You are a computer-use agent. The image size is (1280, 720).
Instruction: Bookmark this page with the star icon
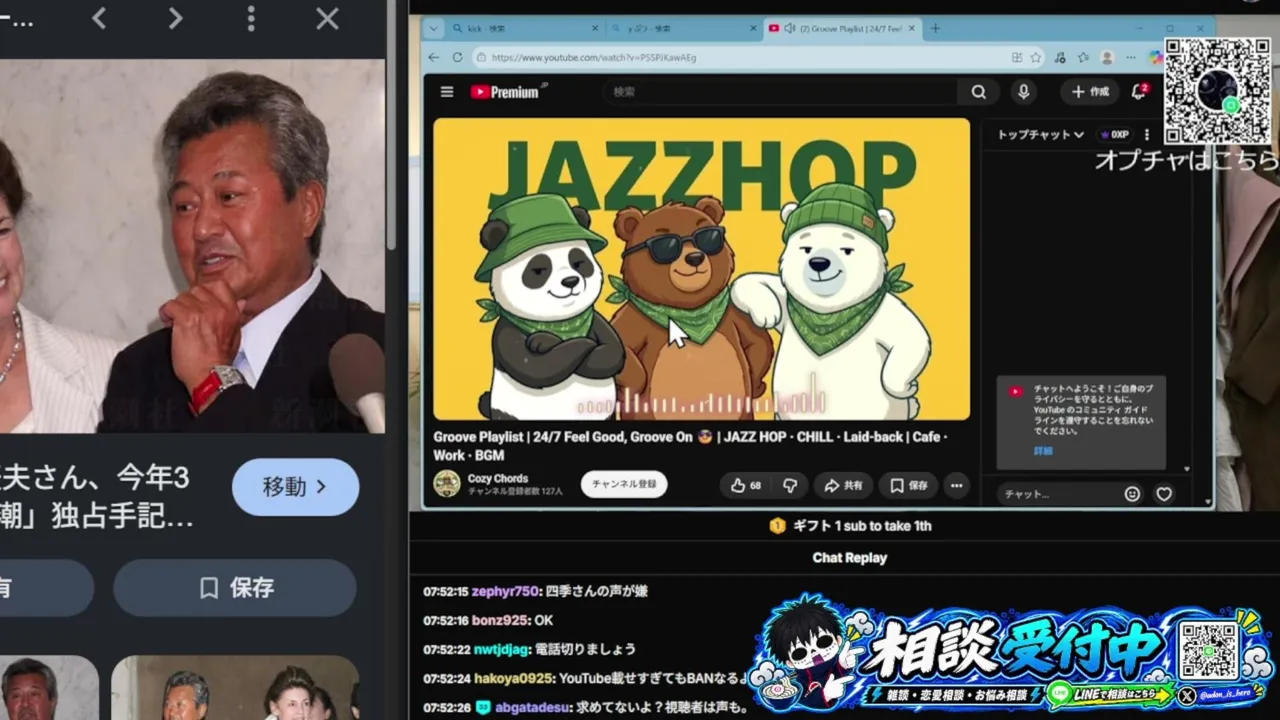(x=1037, y=58)
